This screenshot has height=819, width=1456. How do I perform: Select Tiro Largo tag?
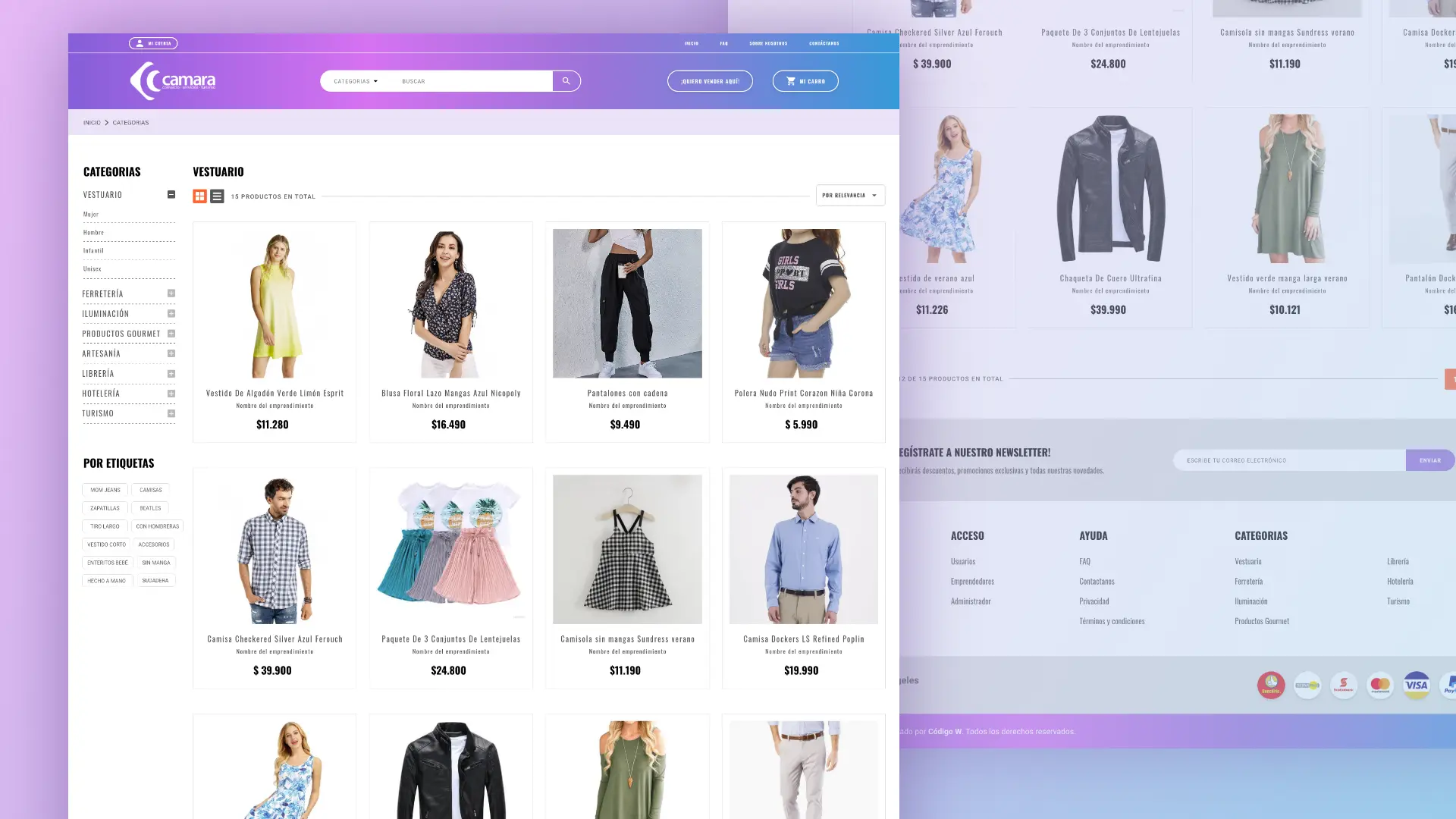pos(105,526)
